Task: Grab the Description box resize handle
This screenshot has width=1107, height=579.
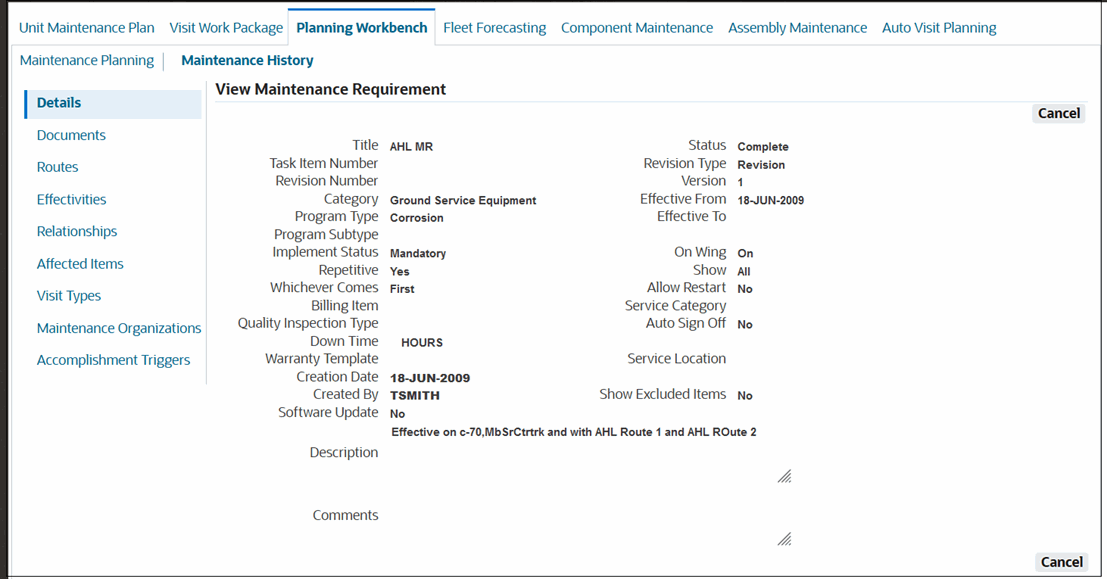Action: click(x=784, y=477)
